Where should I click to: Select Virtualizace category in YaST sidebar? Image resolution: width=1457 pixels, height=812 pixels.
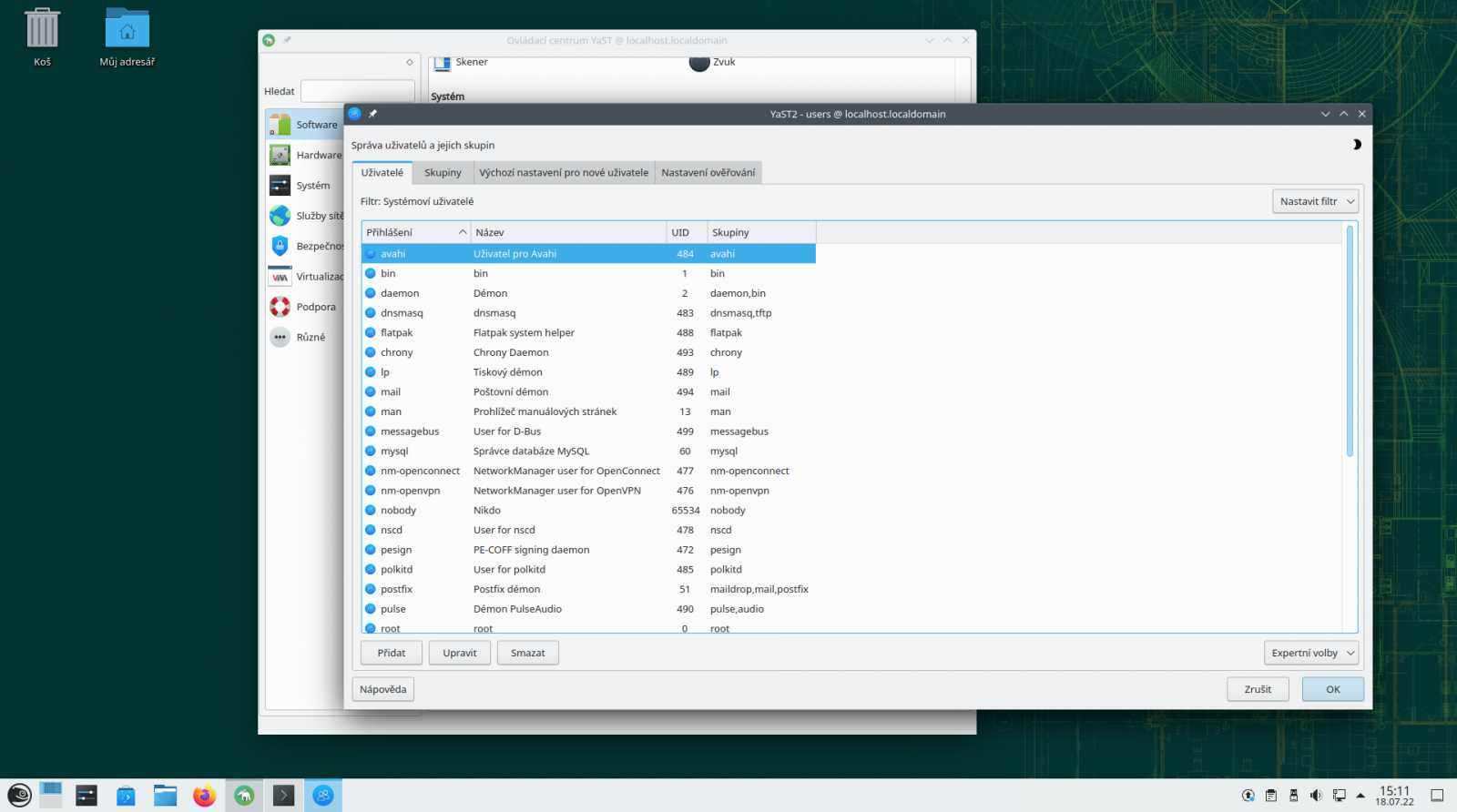click(x=305, y=277)
